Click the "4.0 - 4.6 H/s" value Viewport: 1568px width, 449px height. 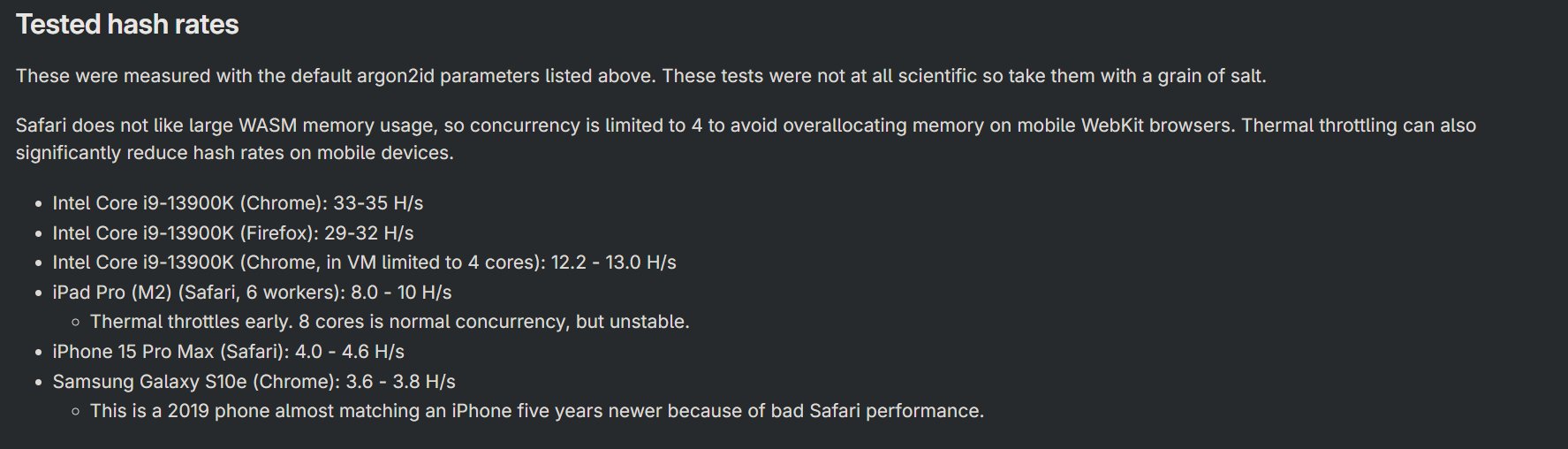pyautogui.click(x=349, y=352)
